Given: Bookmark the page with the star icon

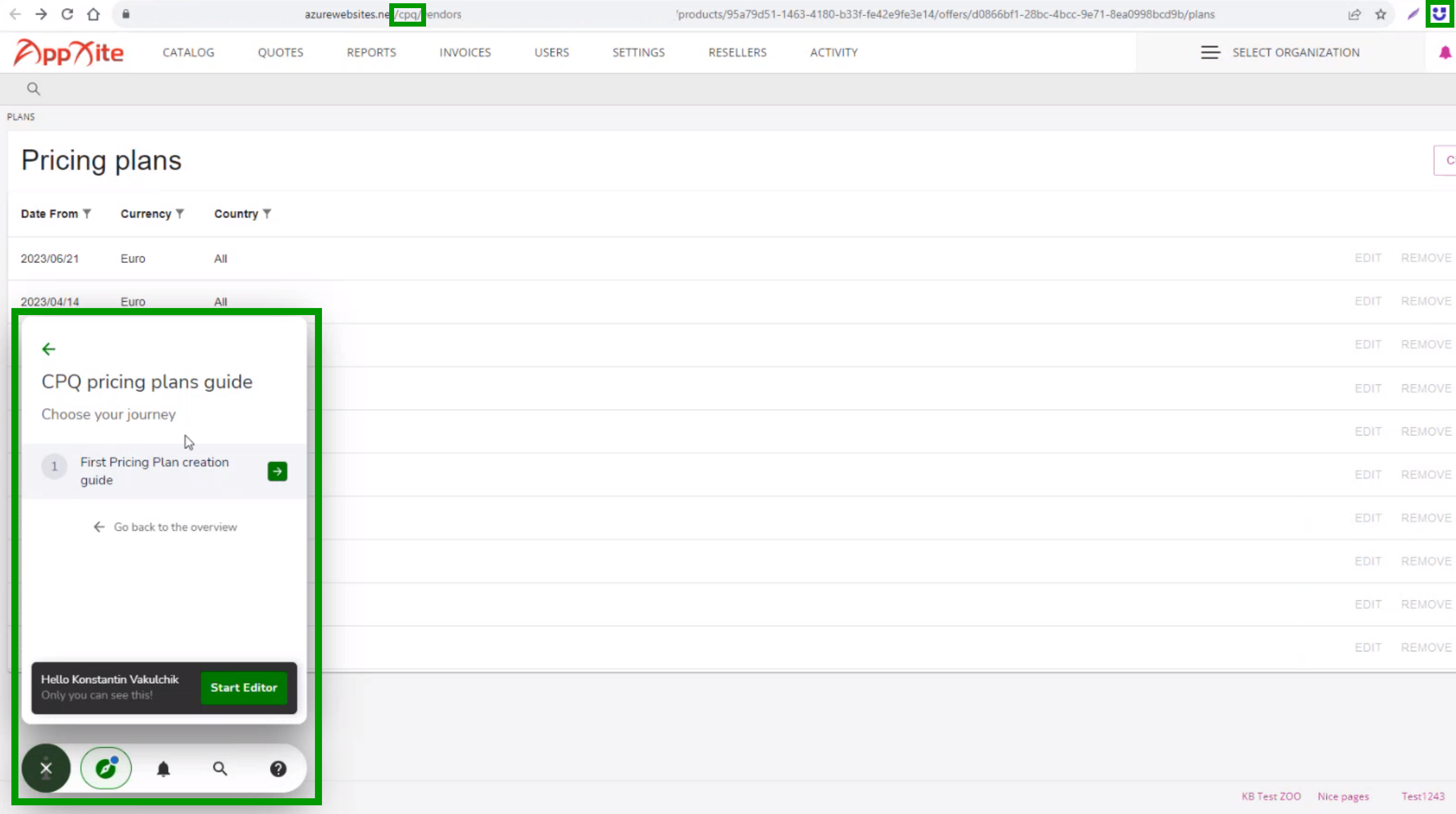Looking at the screenshot, I should (1381, 15).
